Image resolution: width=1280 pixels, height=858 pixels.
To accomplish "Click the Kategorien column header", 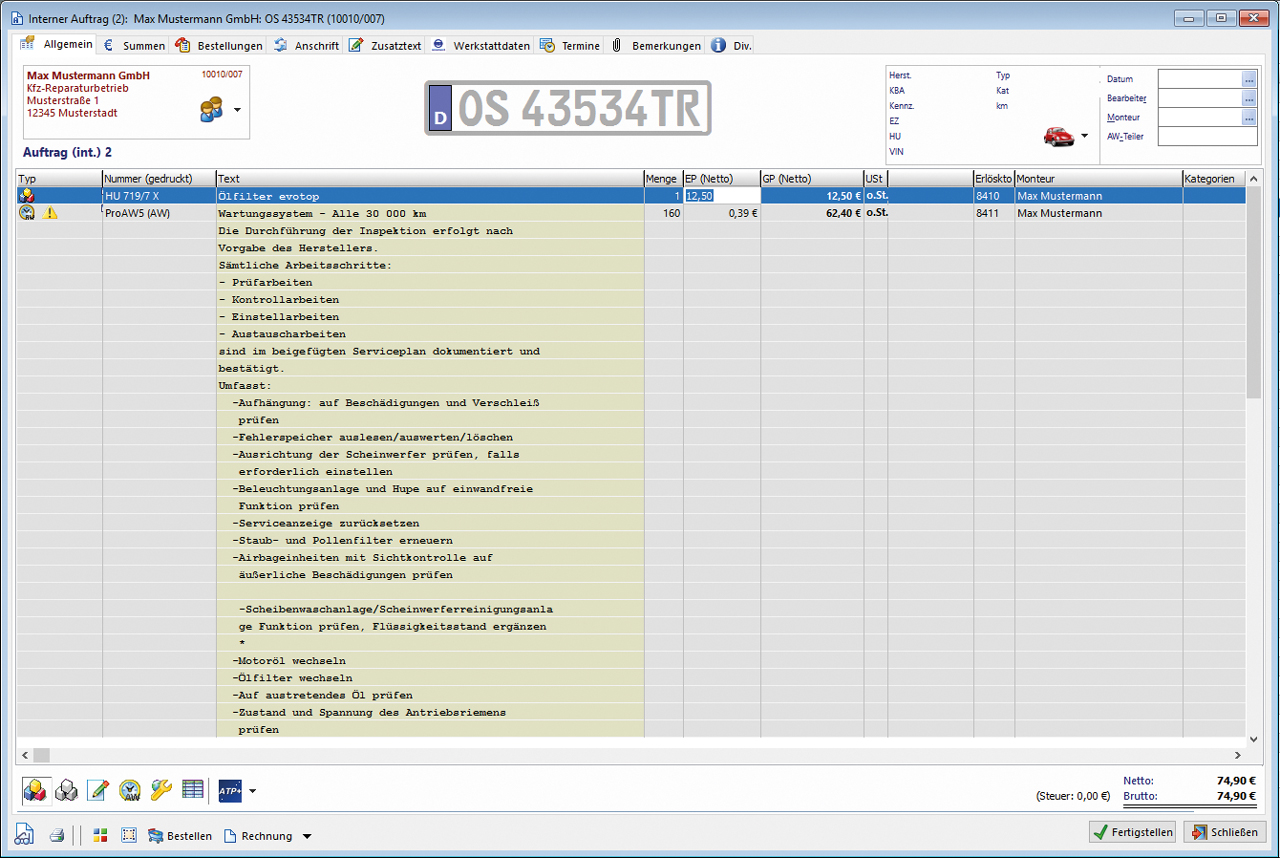I will [1214, 179].
